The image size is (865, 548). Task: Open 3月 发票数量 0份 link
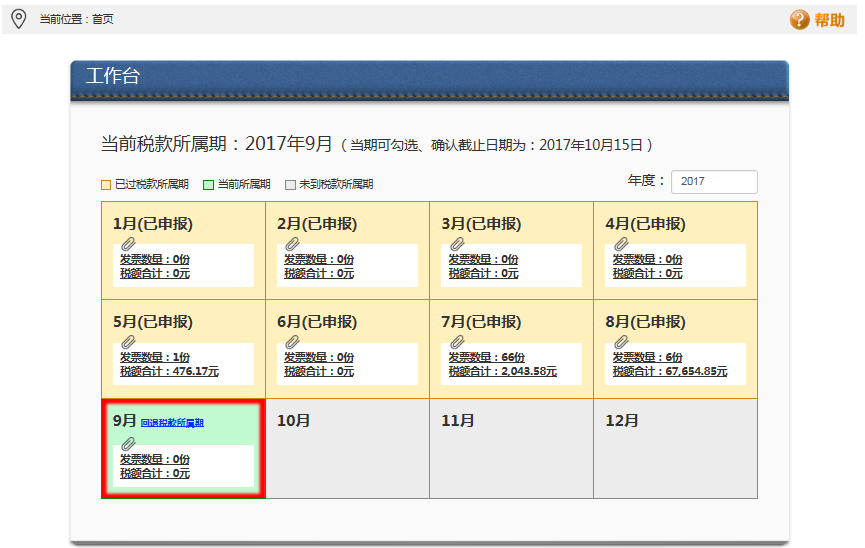[x=483, y=259]
